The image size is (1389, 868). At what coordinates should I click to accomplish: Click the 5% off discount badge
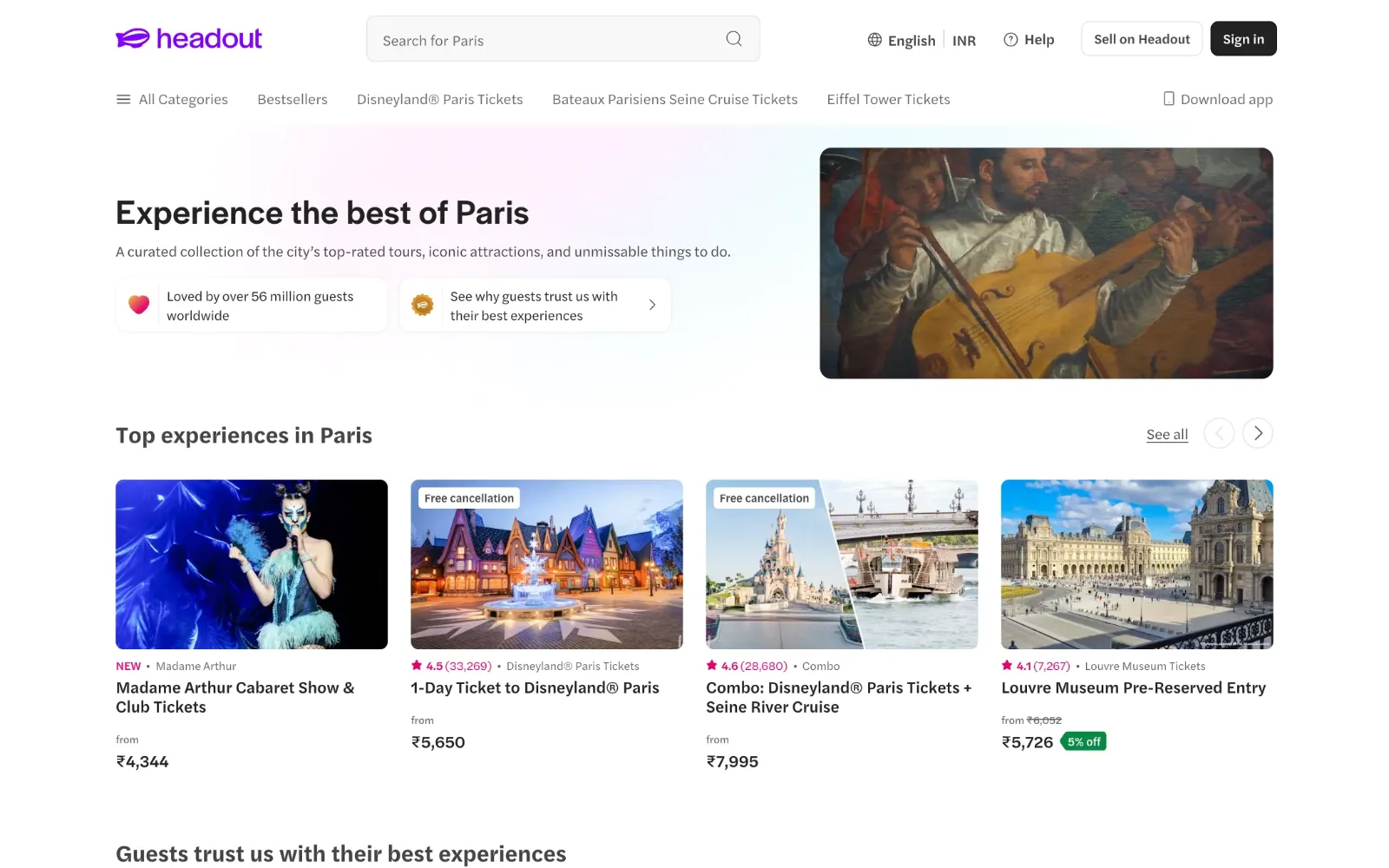coord(1083,742)
